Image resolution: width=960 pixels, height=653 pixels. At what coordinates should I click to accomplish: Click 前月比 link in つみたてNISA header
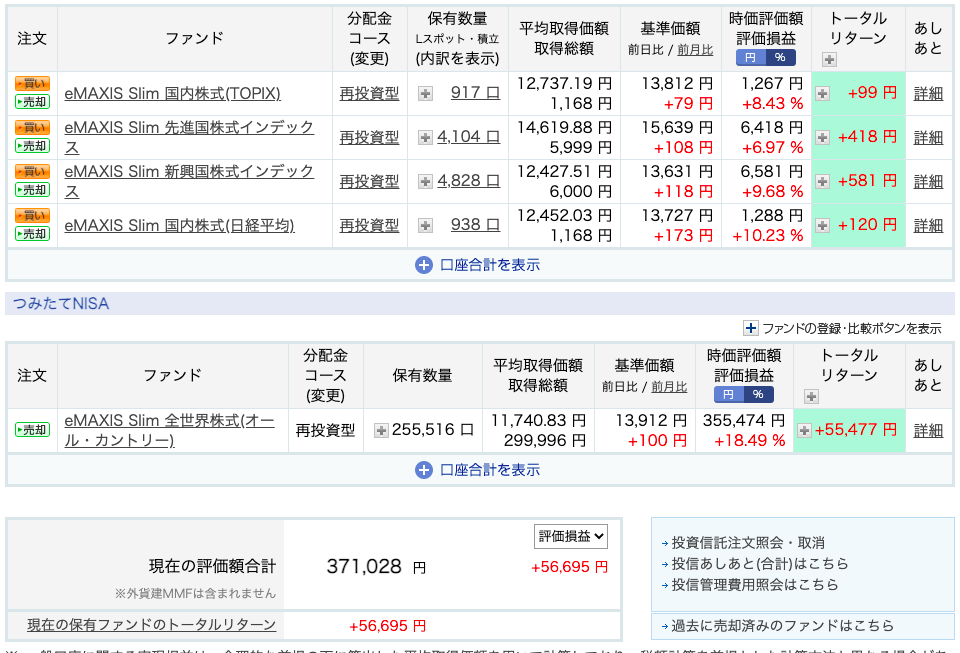pos(669,387)
